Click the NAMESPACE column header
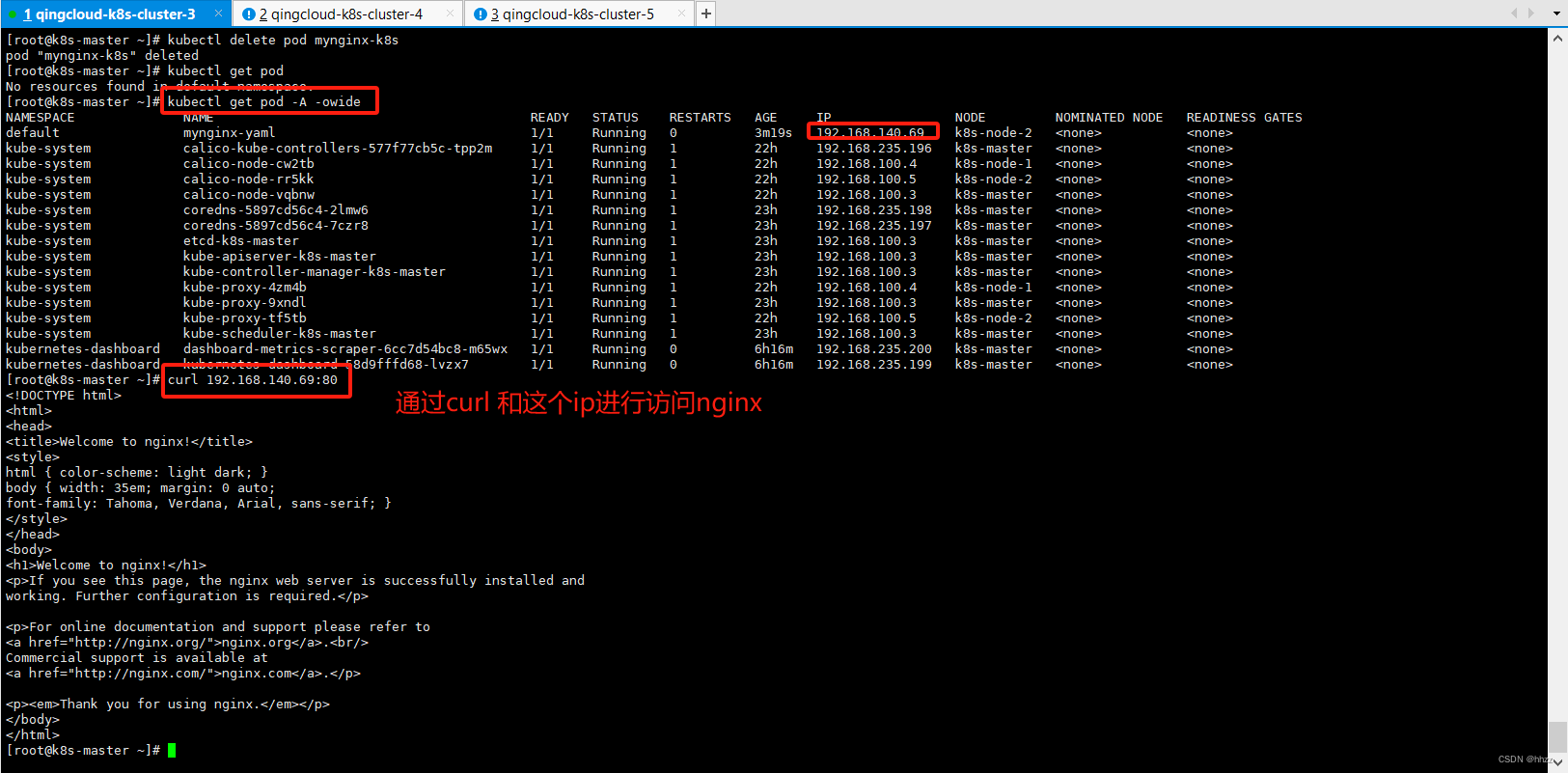 coord(40,118)
